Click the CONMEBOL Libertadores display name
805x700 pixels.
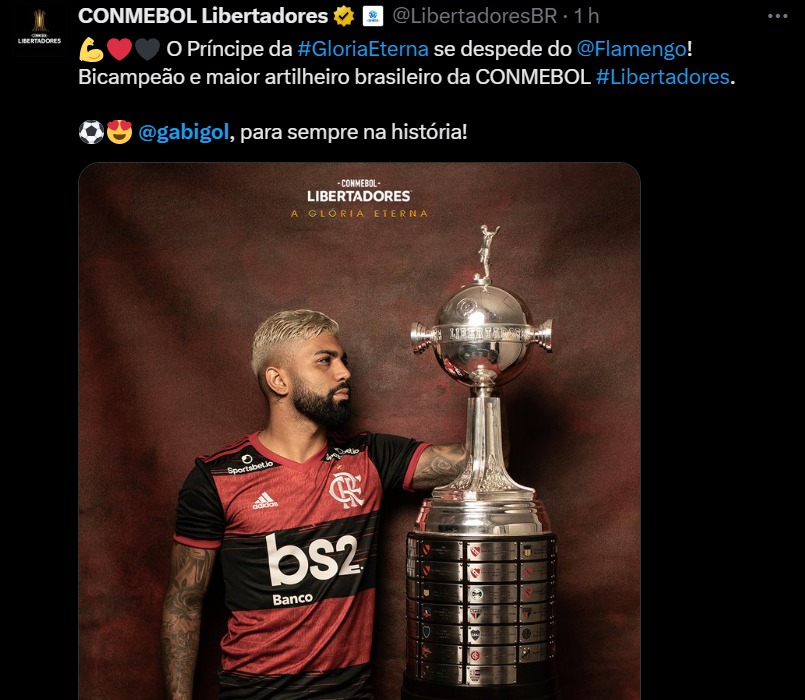click(x=203, y=16)
